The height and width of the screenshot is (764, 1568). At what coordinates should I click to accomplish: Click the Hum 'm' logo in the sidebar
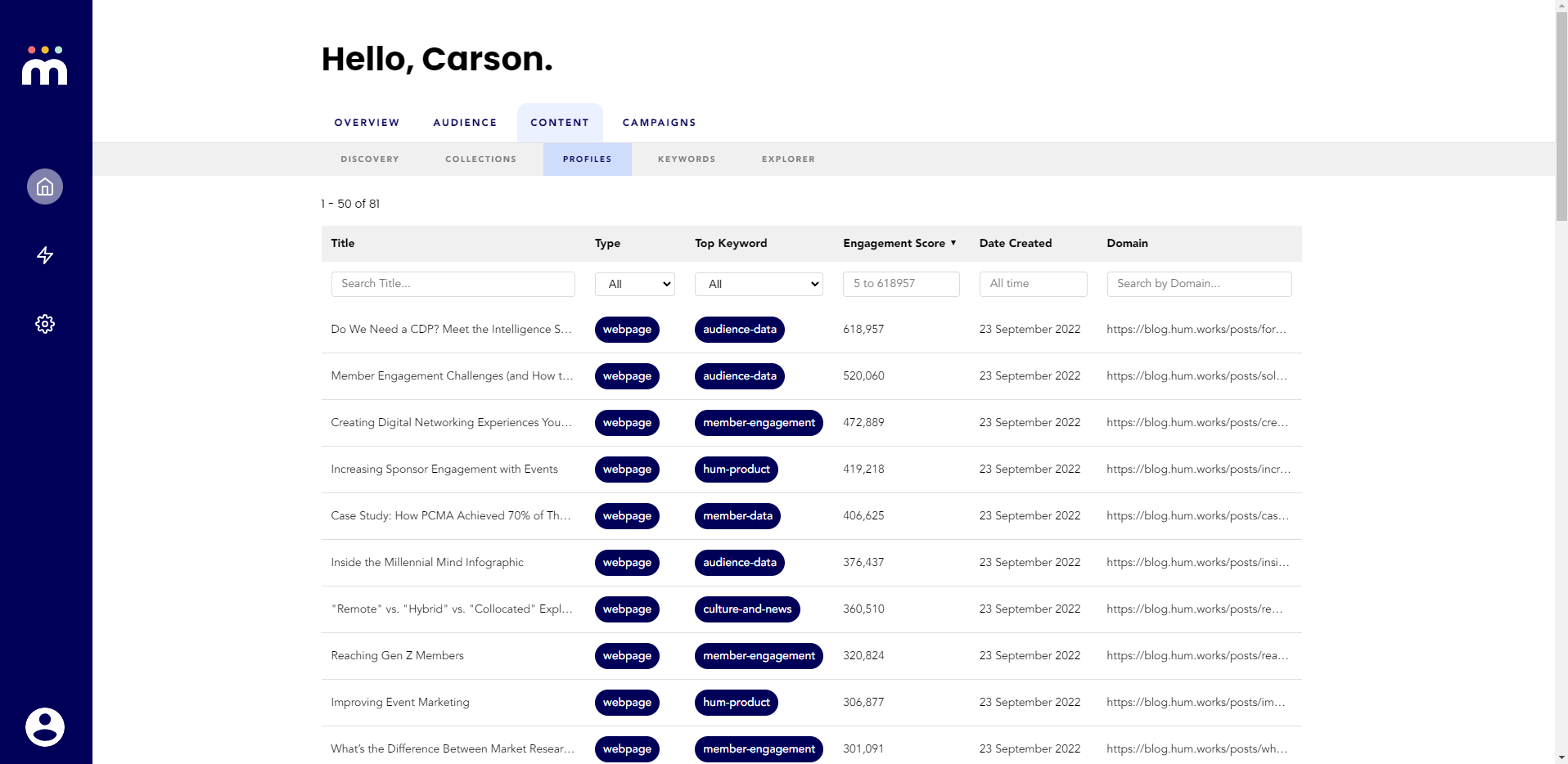click(x=45, y=65)
